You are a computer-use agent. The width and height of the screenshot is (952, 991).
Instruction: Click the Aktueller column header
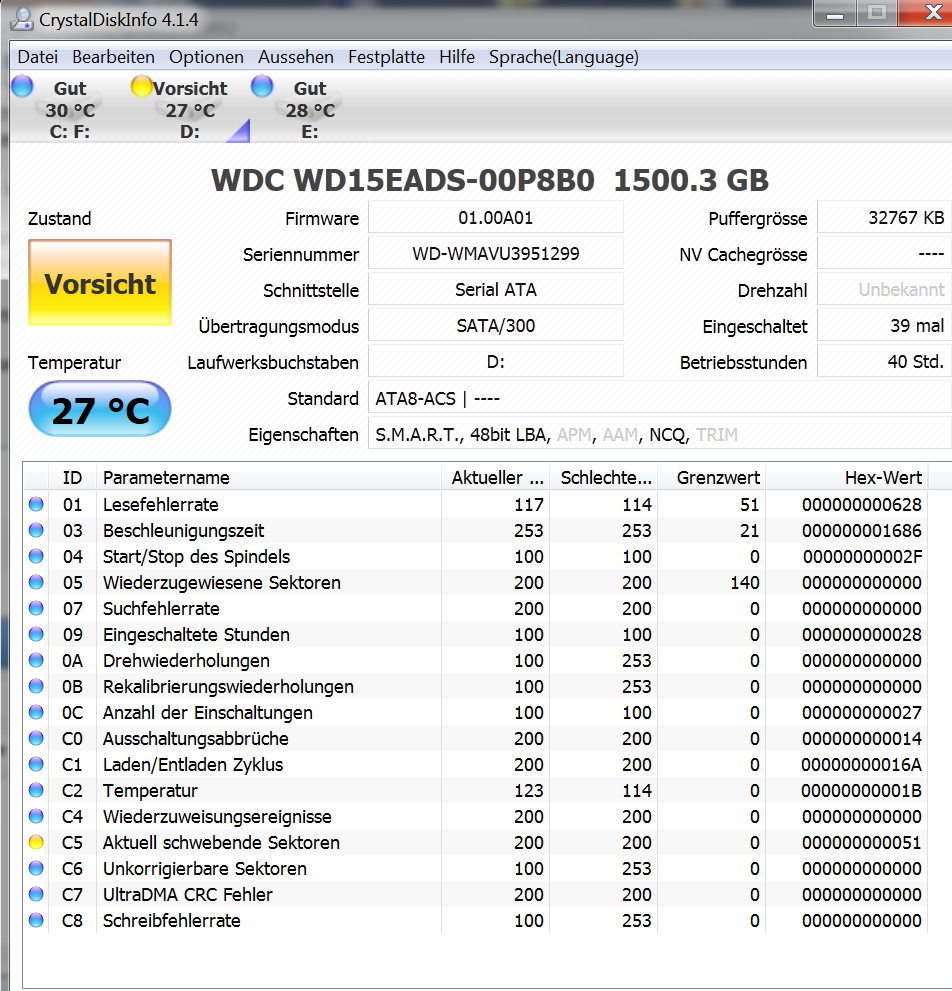coord(496,478)
